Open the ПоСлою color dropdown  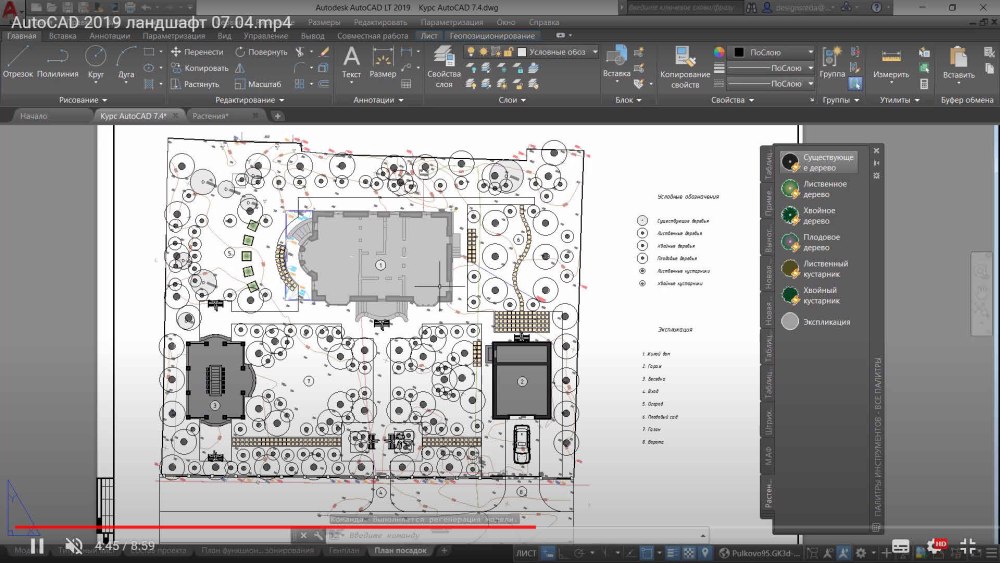click(x=772, y=52)
